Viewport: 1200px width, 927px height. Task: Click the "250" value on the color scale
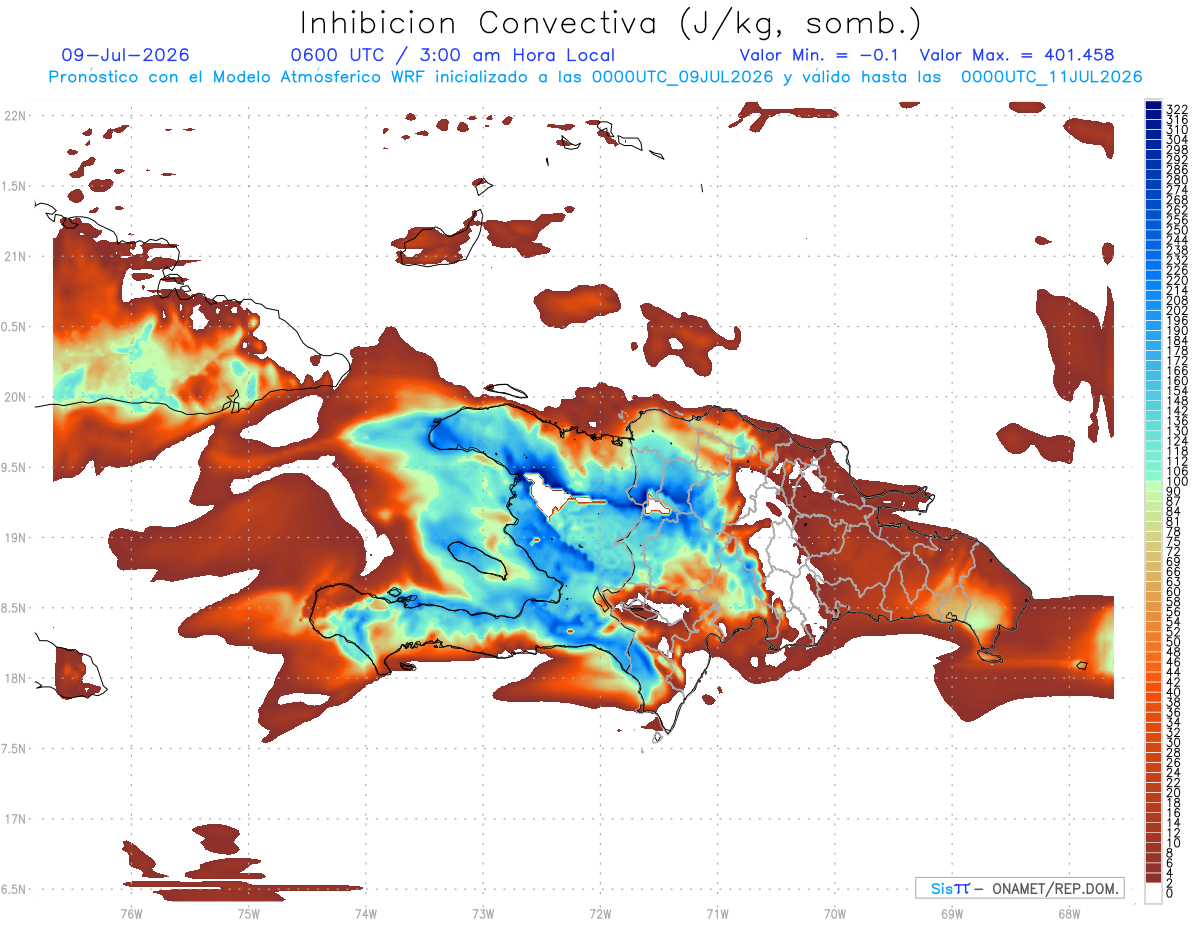point(1177,230)
